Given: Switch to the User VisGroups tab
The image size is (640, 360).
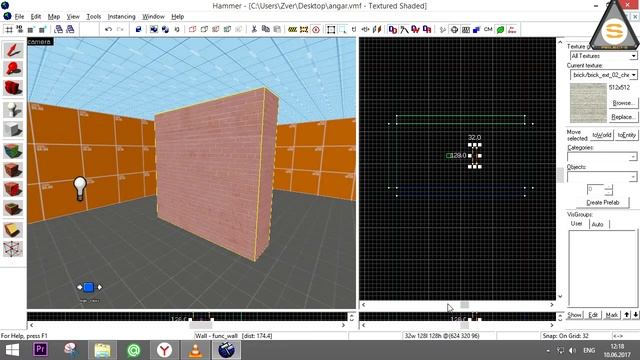Looking at the screenshot, I should pyautogui.click(x=577, y=224).
